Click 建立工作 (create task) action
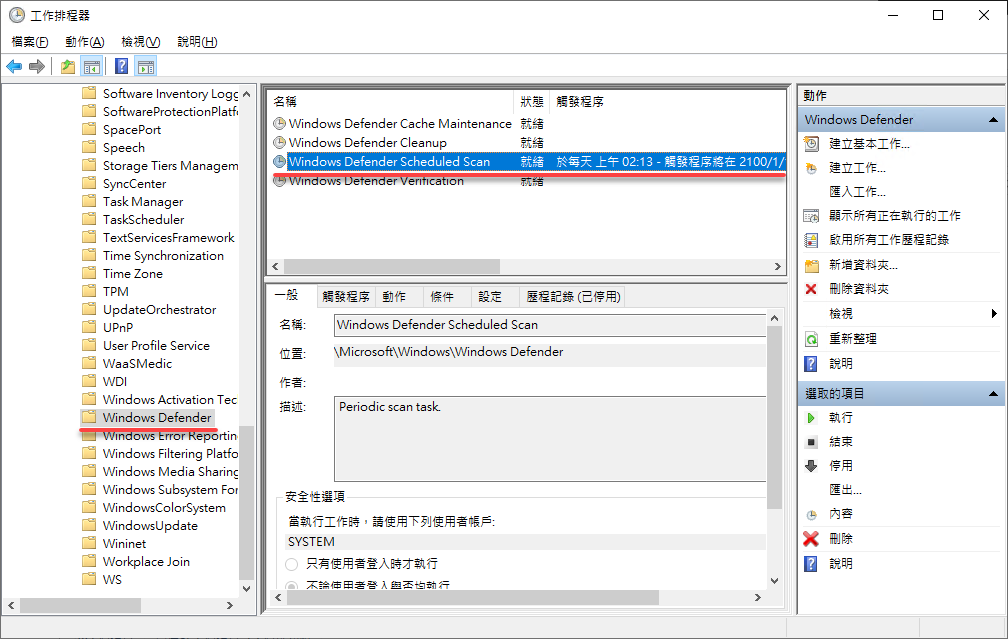 pyautogui.click(x=857, y=168)
